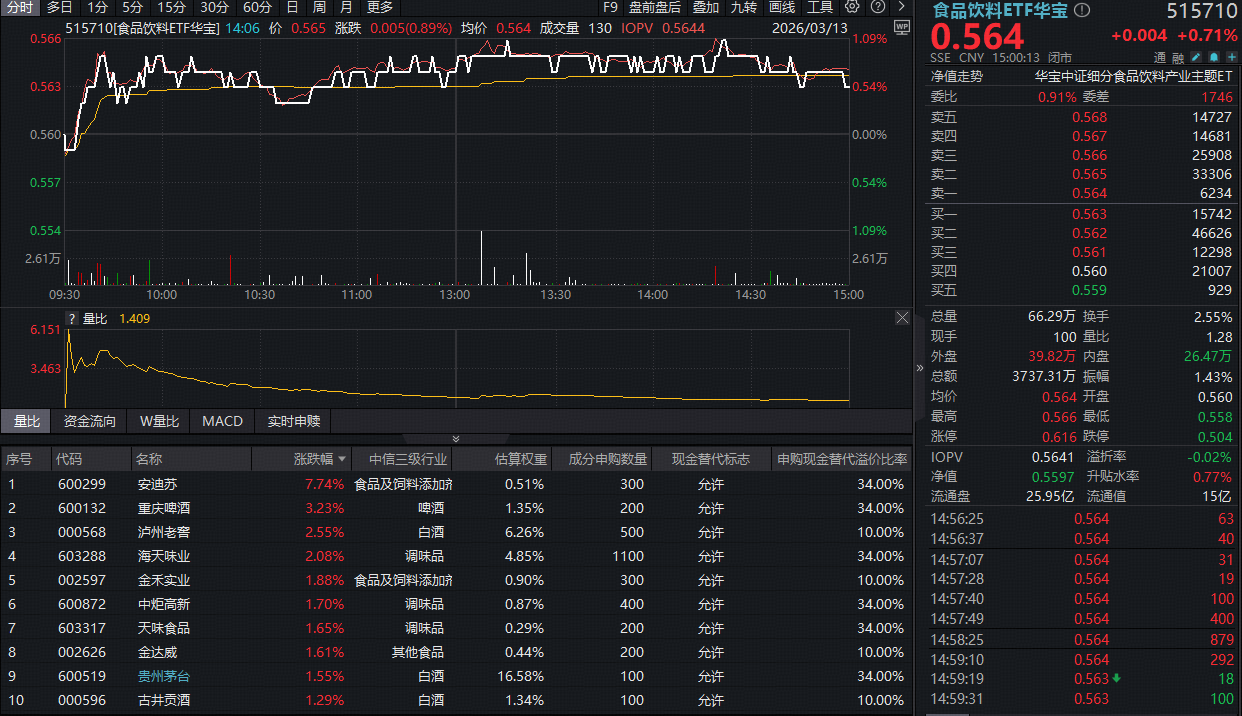The image size is (1242, 716).
Task: Click info icon beside 食品饮料ETF华宝 title
Action: [x=1082, y=11]
